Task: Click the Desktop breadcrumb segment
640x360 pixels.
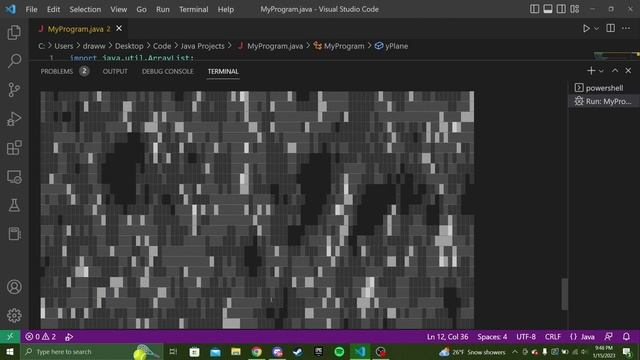Action: tap(129, 46)
